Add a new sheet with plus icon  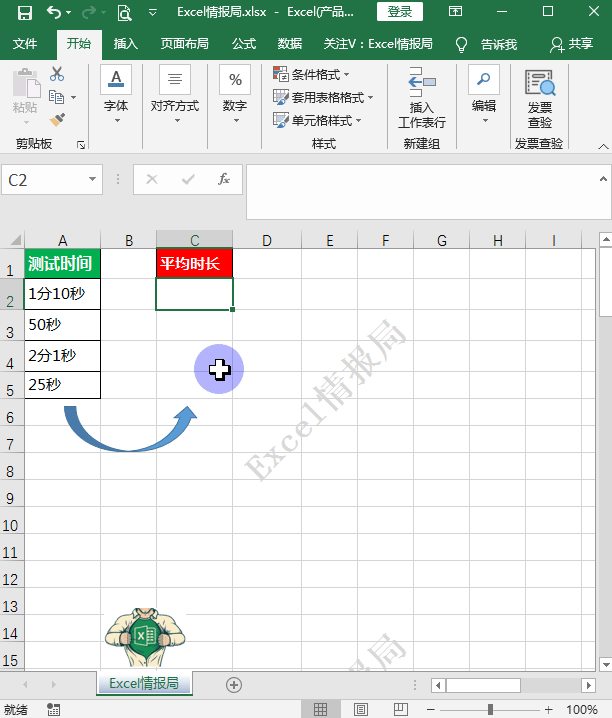tap(234, 685)
